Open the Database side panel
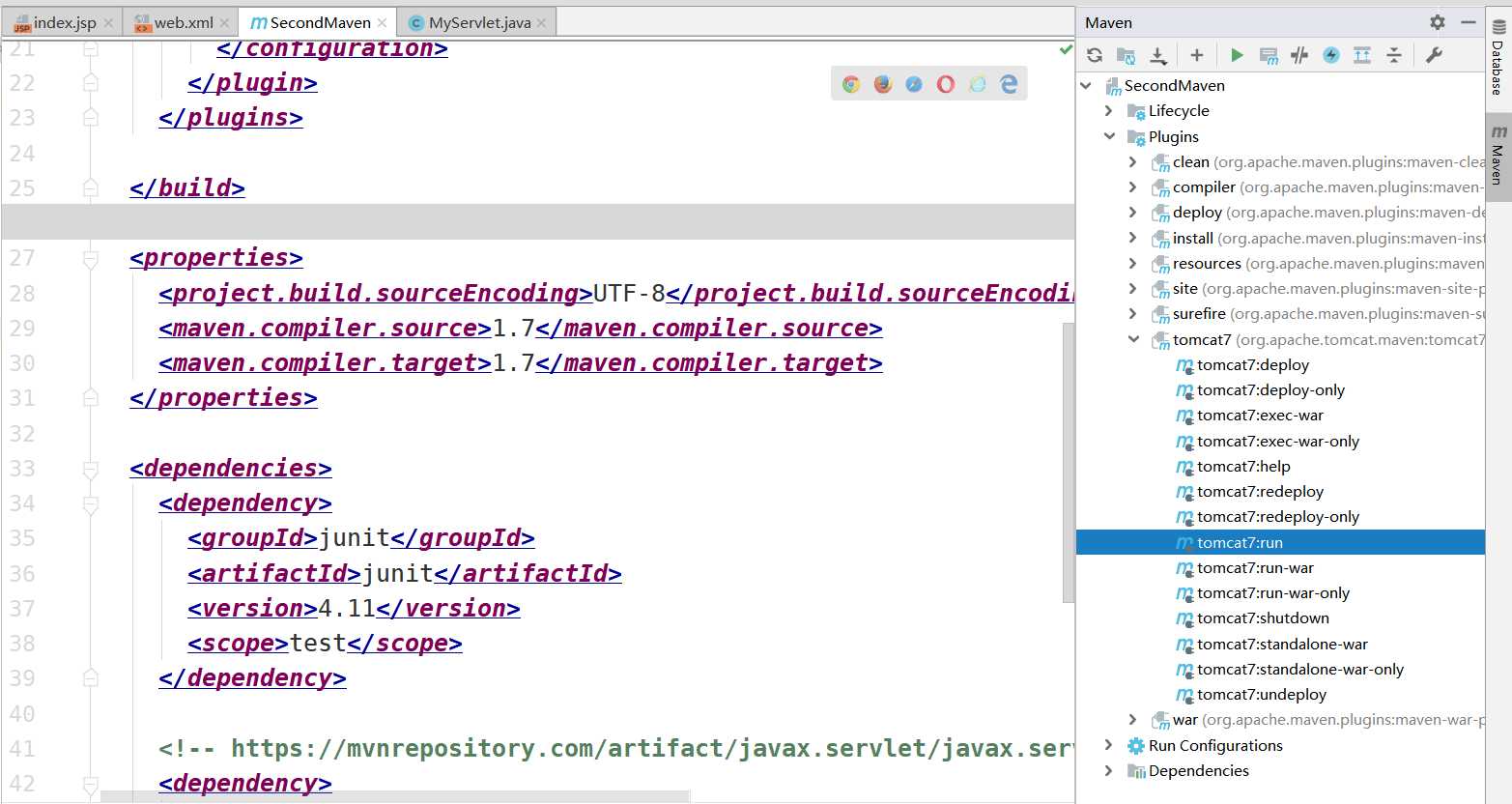Viewport: 1512px width, 804px height. click(x=1498, y=56)
